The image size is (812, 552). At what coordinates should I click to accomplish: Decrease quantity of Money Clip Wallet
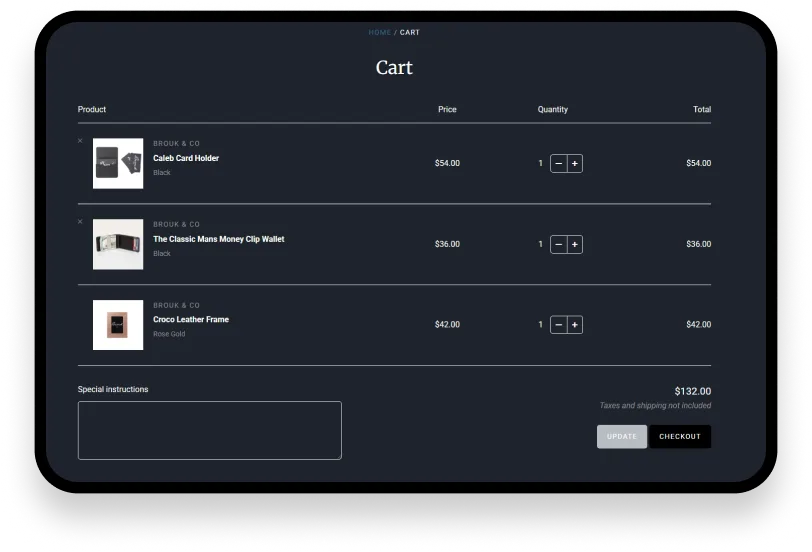point(558,244)
